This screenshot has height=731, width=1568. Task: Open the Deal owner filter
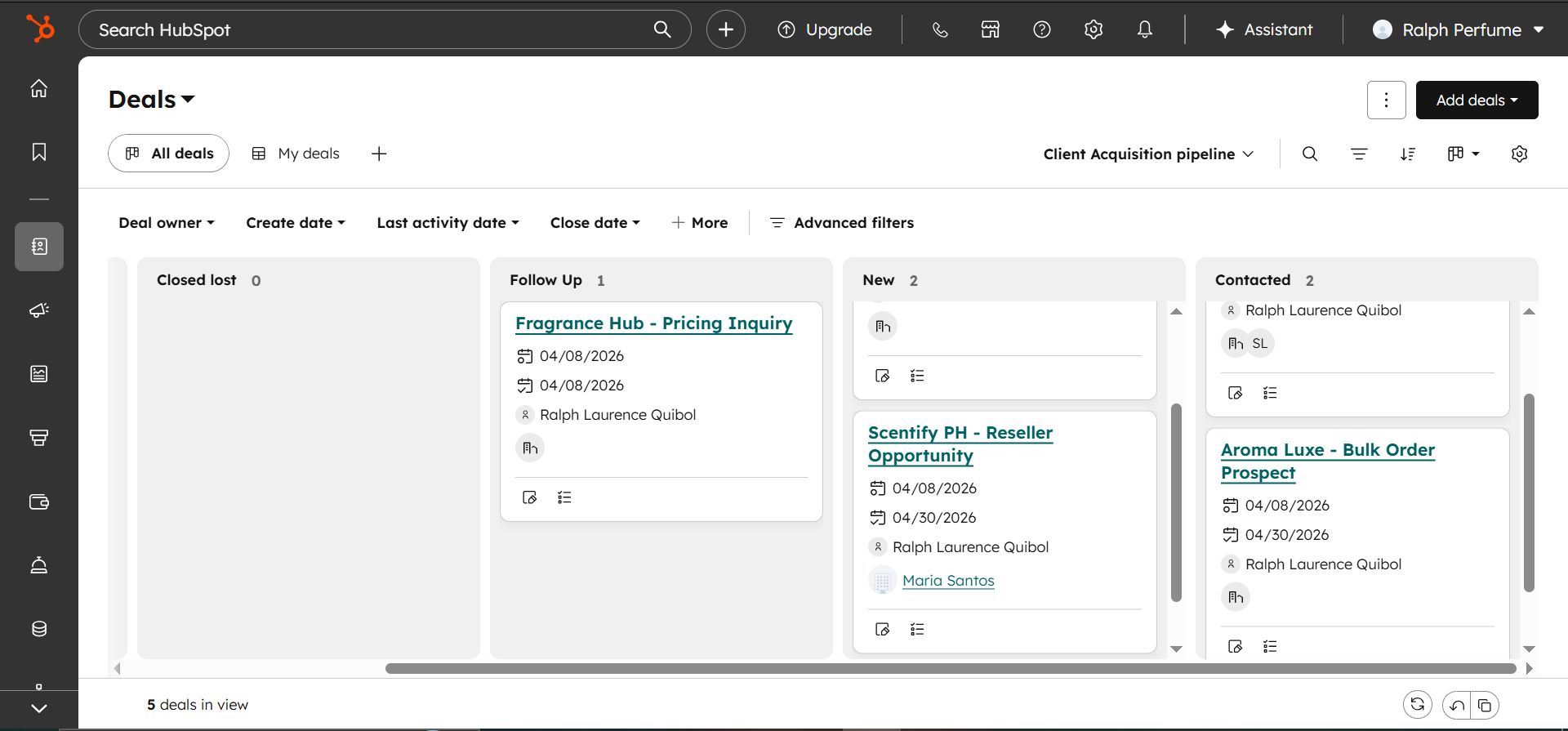coord(167,223)
